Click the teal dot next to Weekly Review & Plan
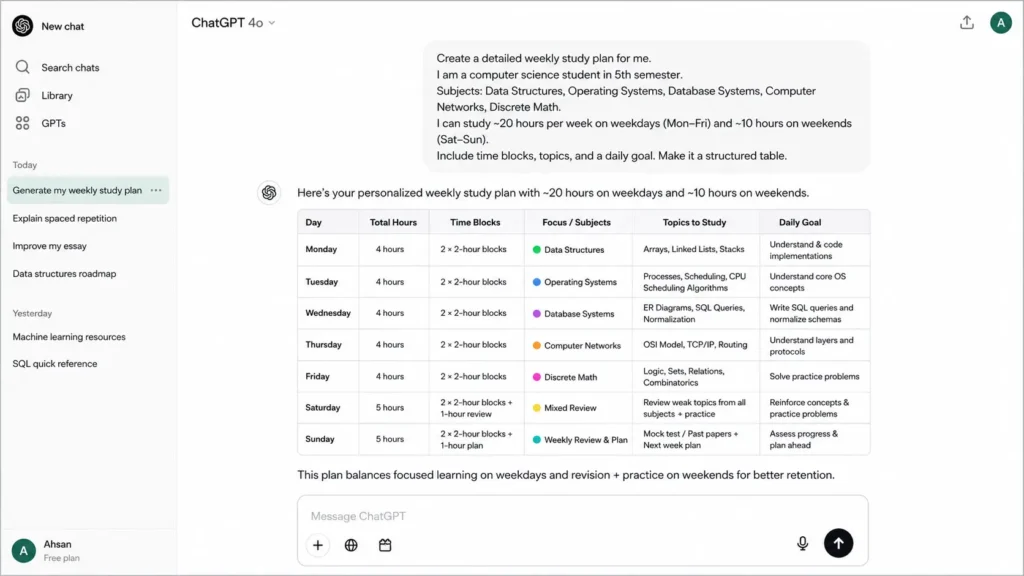 tap(537, 440)
